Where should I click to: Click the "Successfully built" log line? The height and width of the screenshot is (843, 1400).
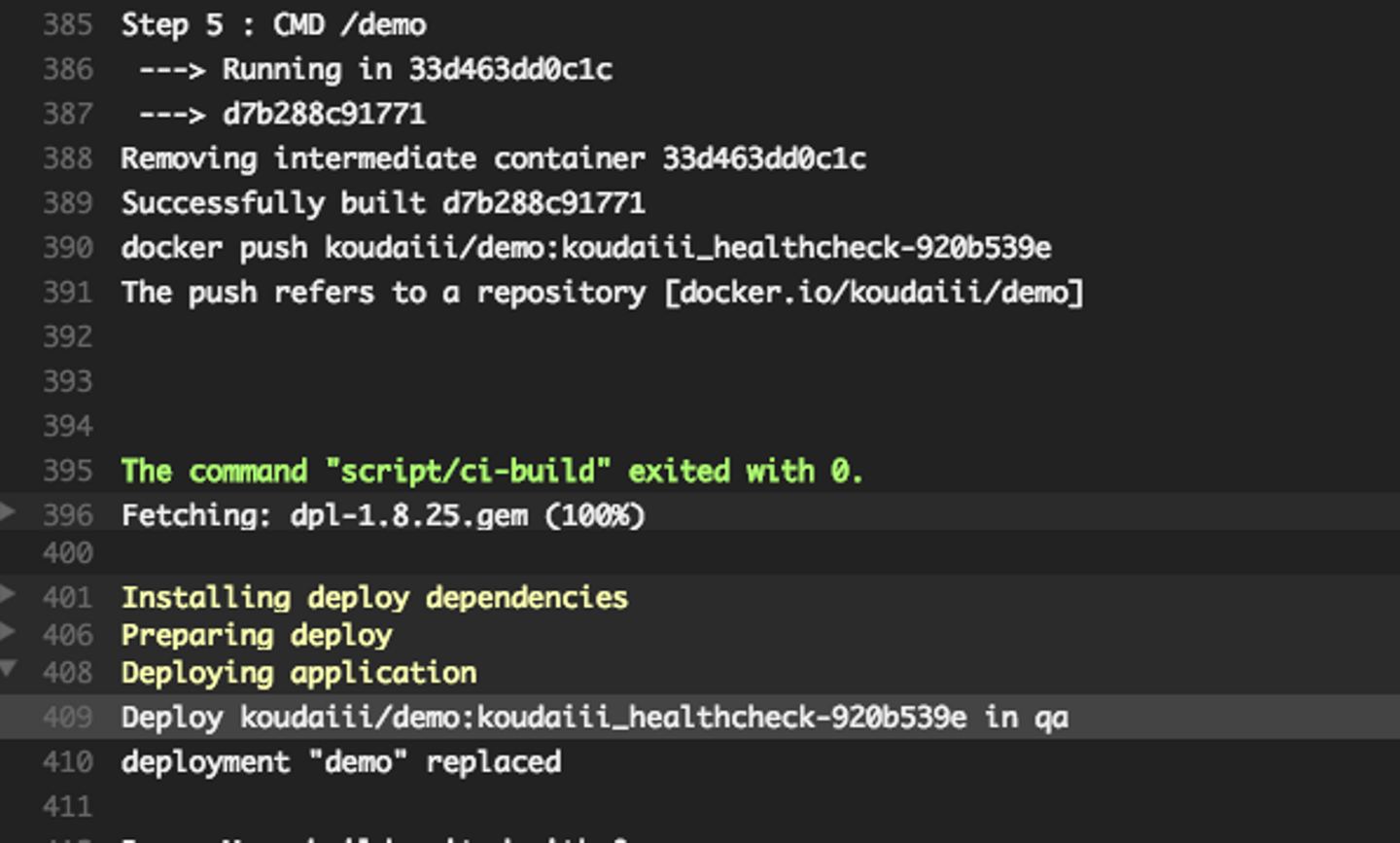pos(382,203)
